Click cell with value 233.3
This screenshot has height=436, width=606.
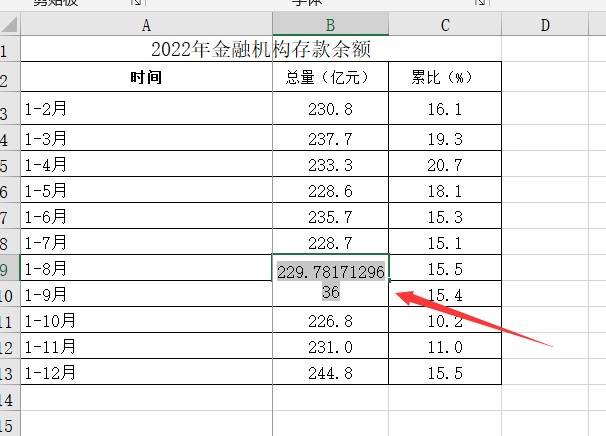(330, 164)
